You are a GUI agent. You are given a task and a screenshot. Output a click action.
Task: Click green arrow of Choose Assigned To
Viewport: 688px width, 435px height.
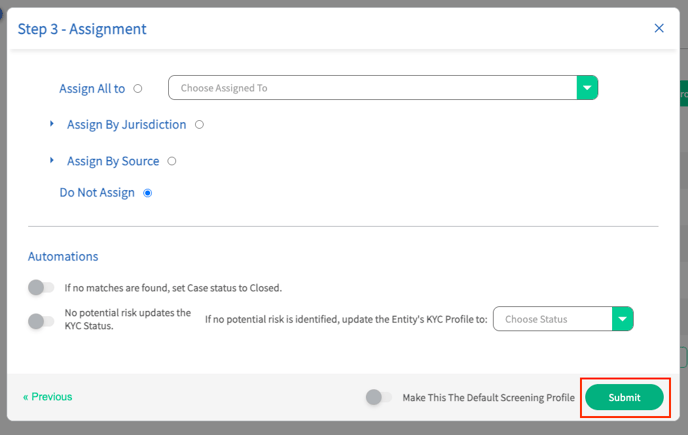pyautogui.click(x=587, y=88)
